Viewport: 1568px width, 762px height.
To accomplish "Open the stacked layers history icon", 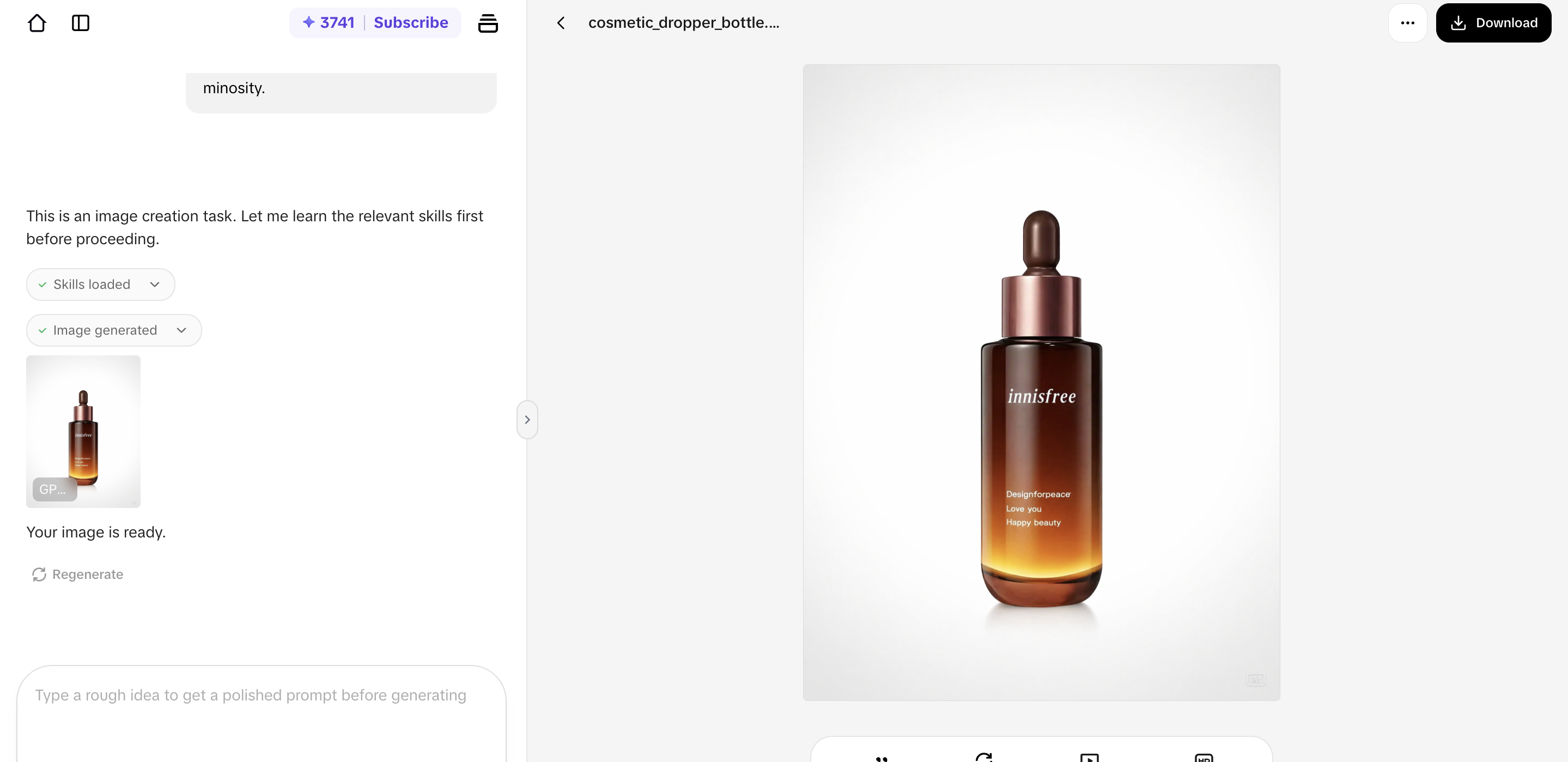I will [x=488, y=23].
